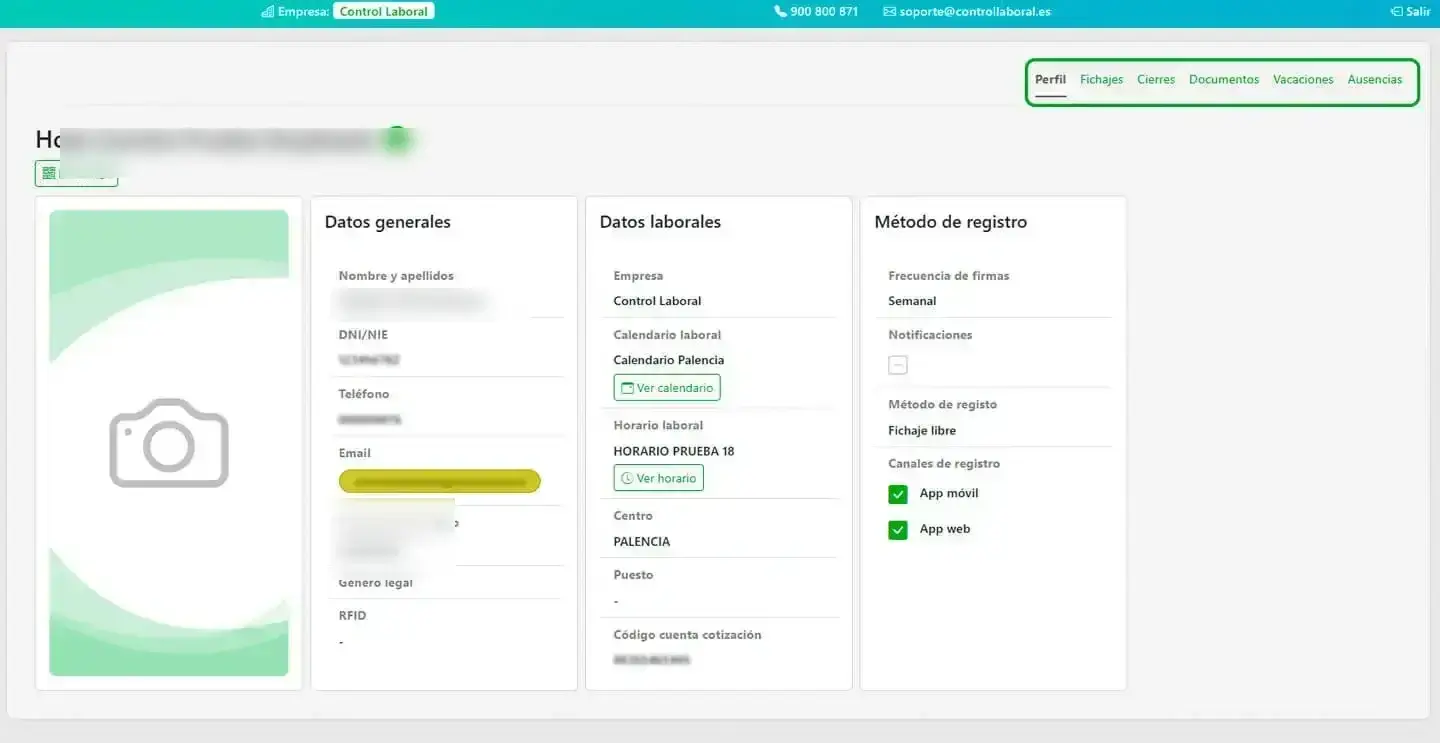Click the Semanal frequency value

pyautogui.click(x=912, y=301)
